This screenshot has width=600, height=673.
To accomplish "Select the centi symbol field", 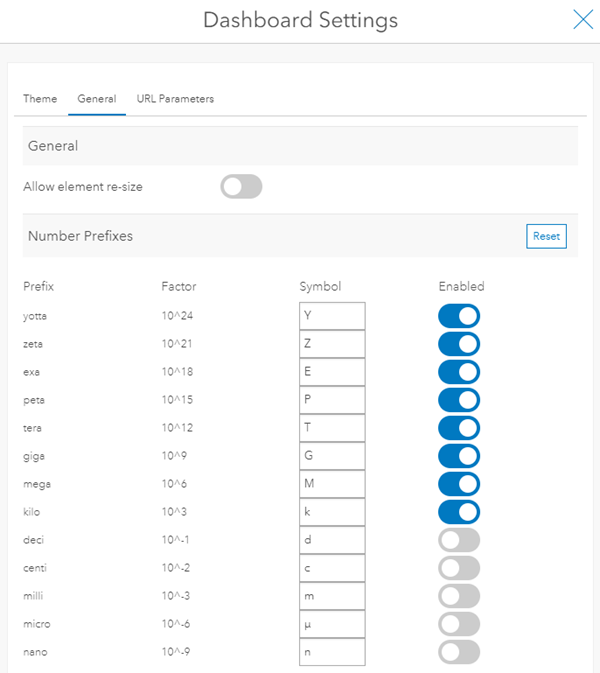I will click(x=332, y=568).
